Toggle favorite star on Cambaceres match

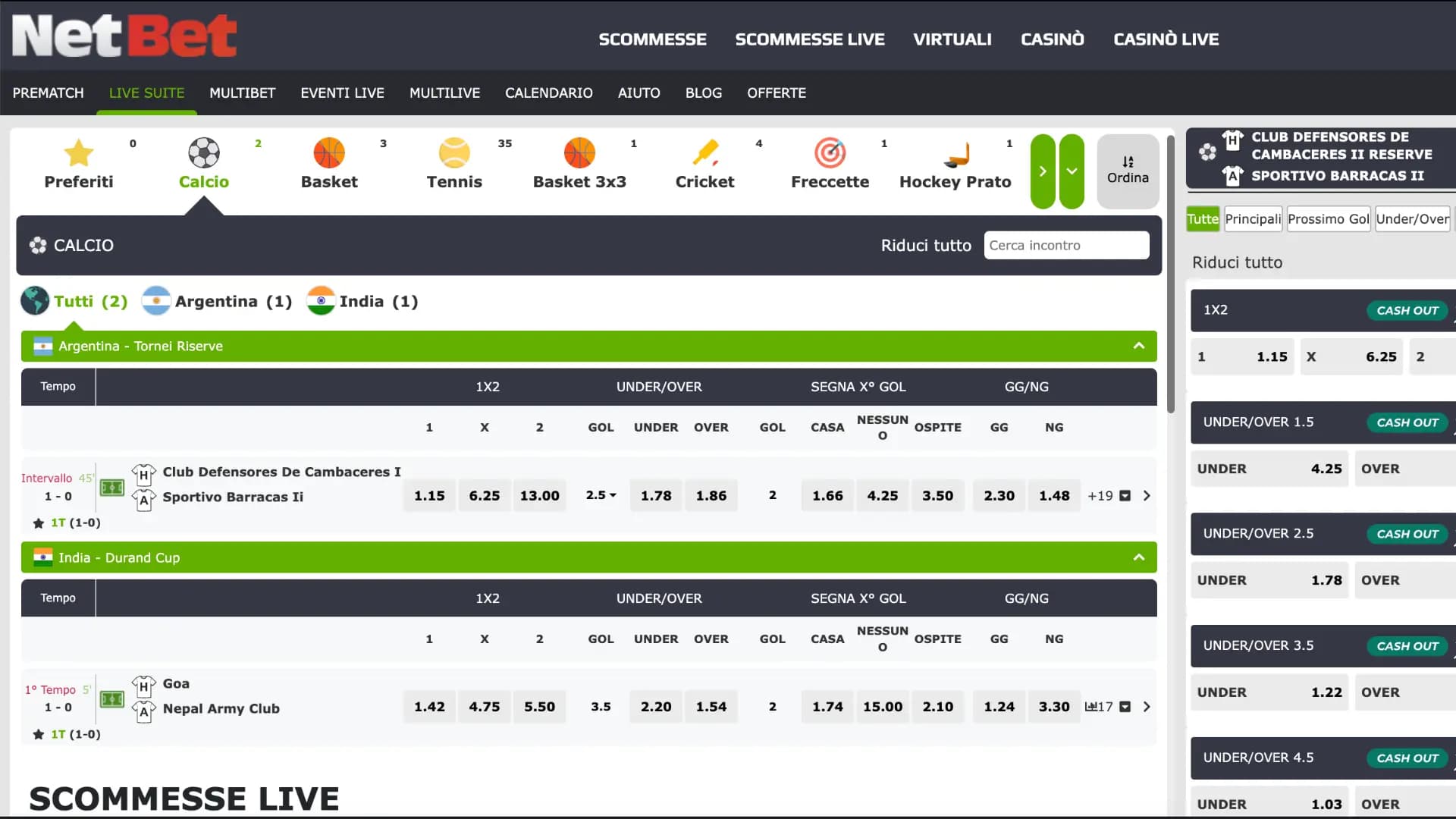36,522
